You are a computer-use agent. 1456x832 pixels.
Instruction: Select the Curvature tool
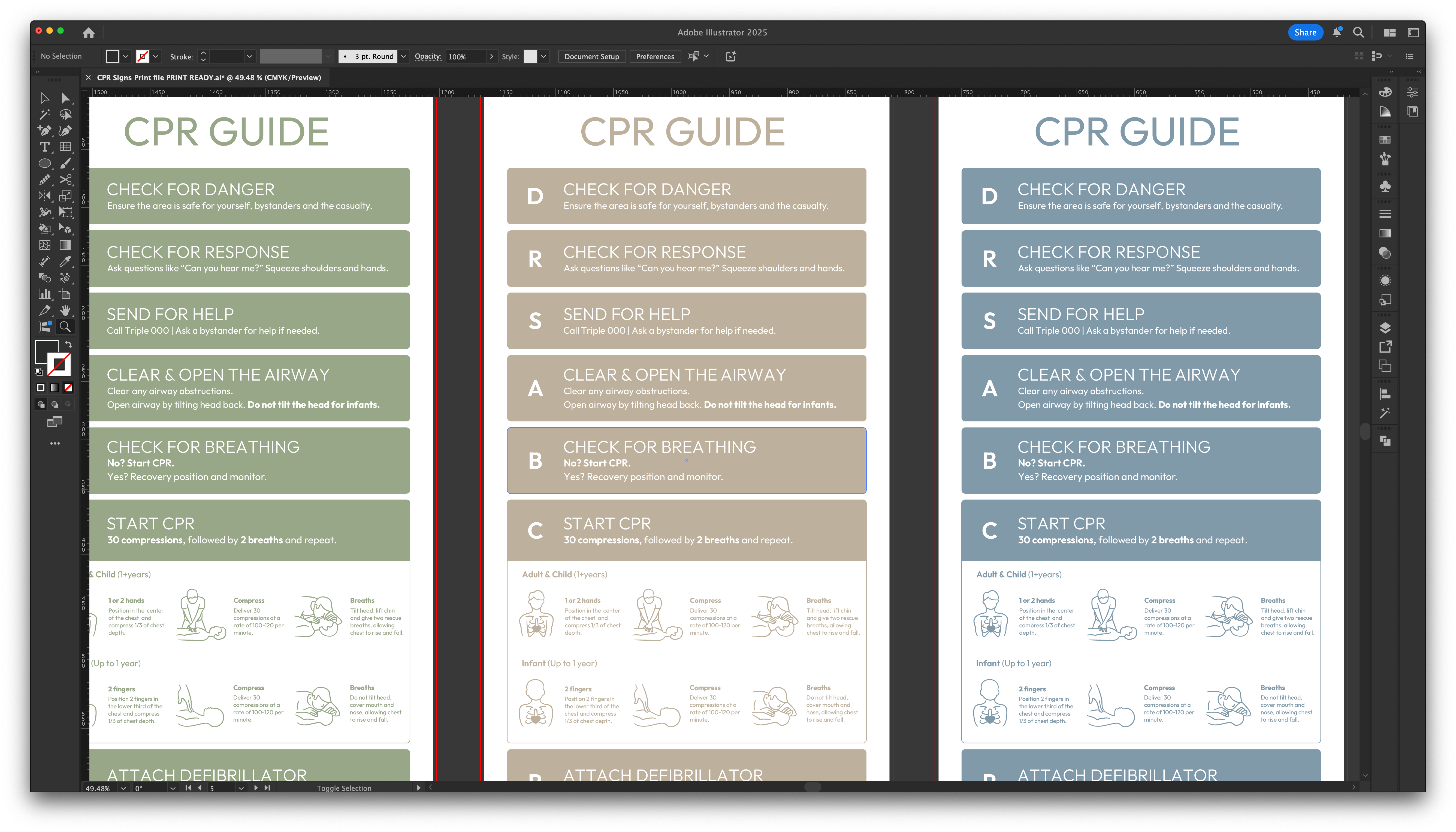coord(65,131)
